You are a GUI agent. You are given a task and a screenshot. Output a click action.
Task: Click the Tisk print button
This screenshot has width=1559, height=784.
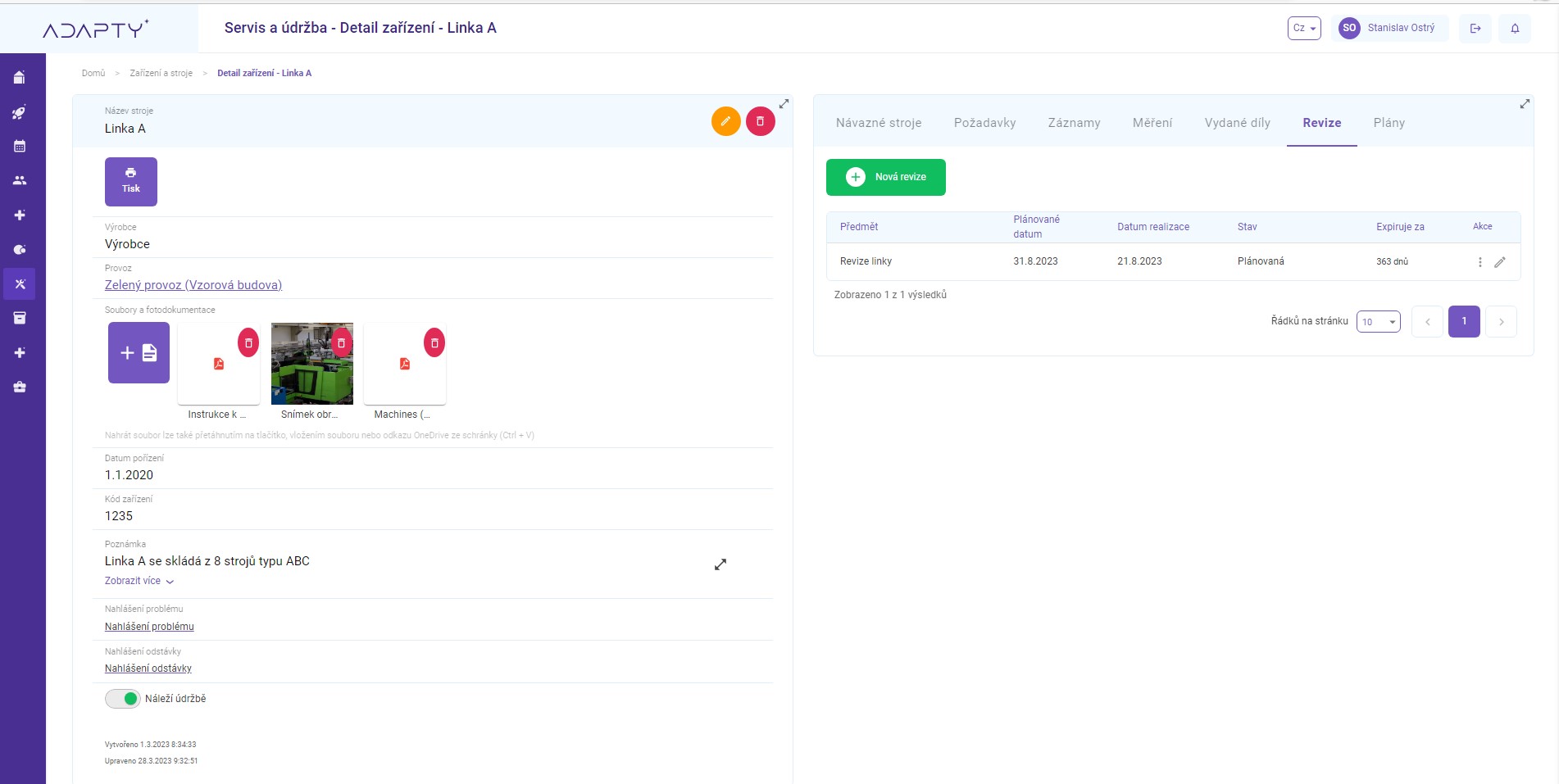[x=131, y=181]
